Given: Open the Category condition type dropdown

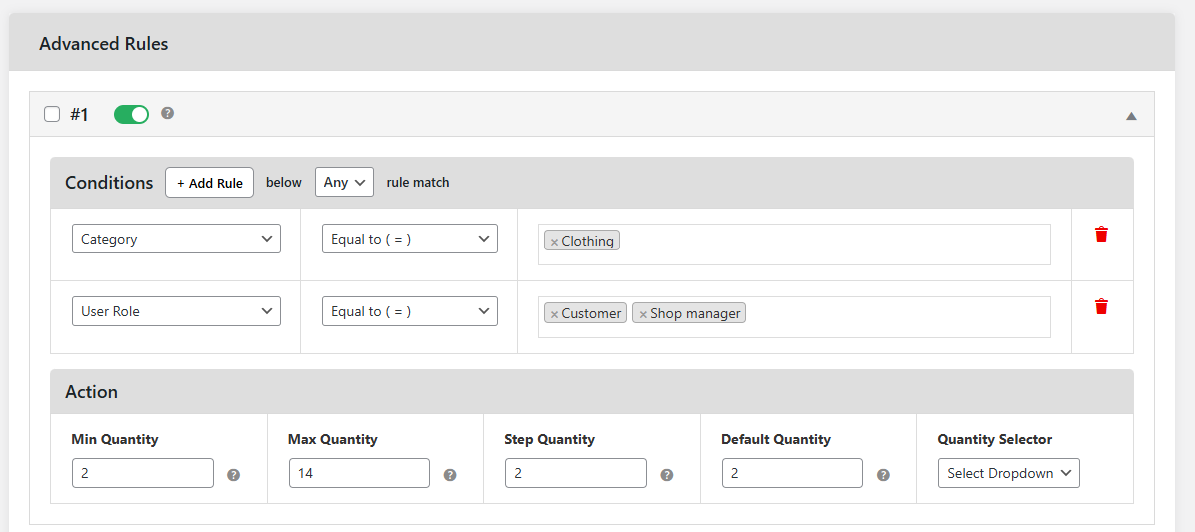Looking at the screenshot, I should tap(176, 239).
